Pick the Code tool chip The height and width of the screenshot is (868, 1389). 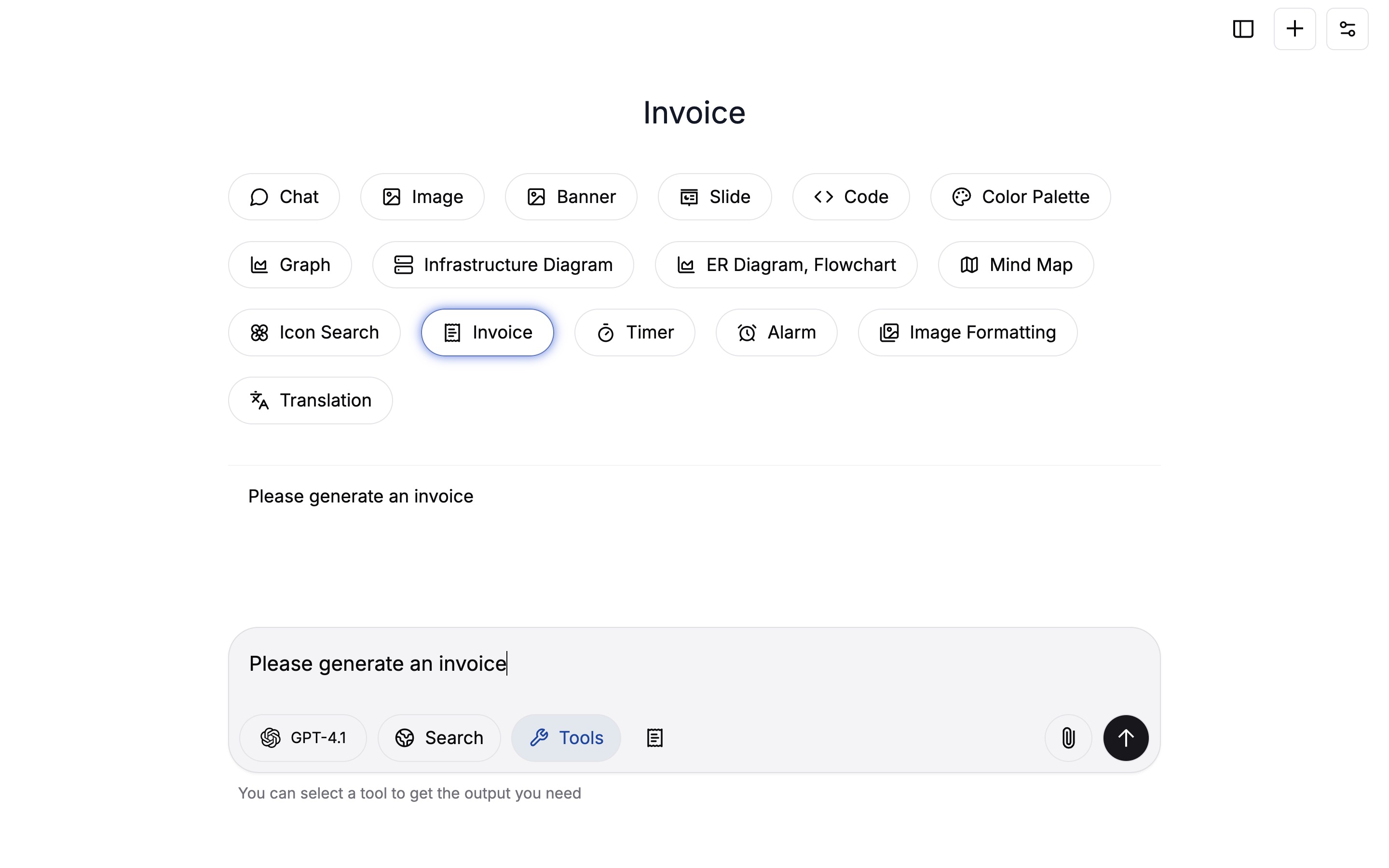click(851, 197)
